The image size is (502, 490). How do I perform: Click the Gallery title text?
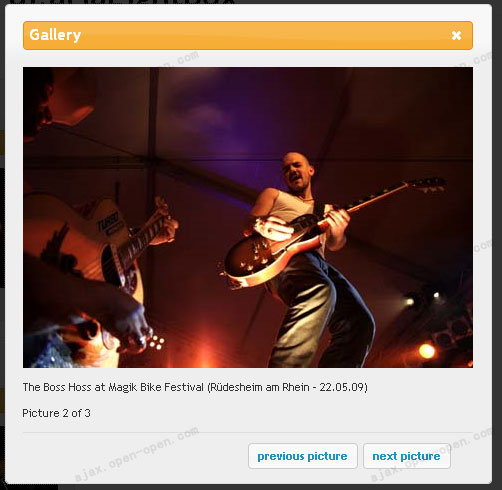(x=55, y=35)
